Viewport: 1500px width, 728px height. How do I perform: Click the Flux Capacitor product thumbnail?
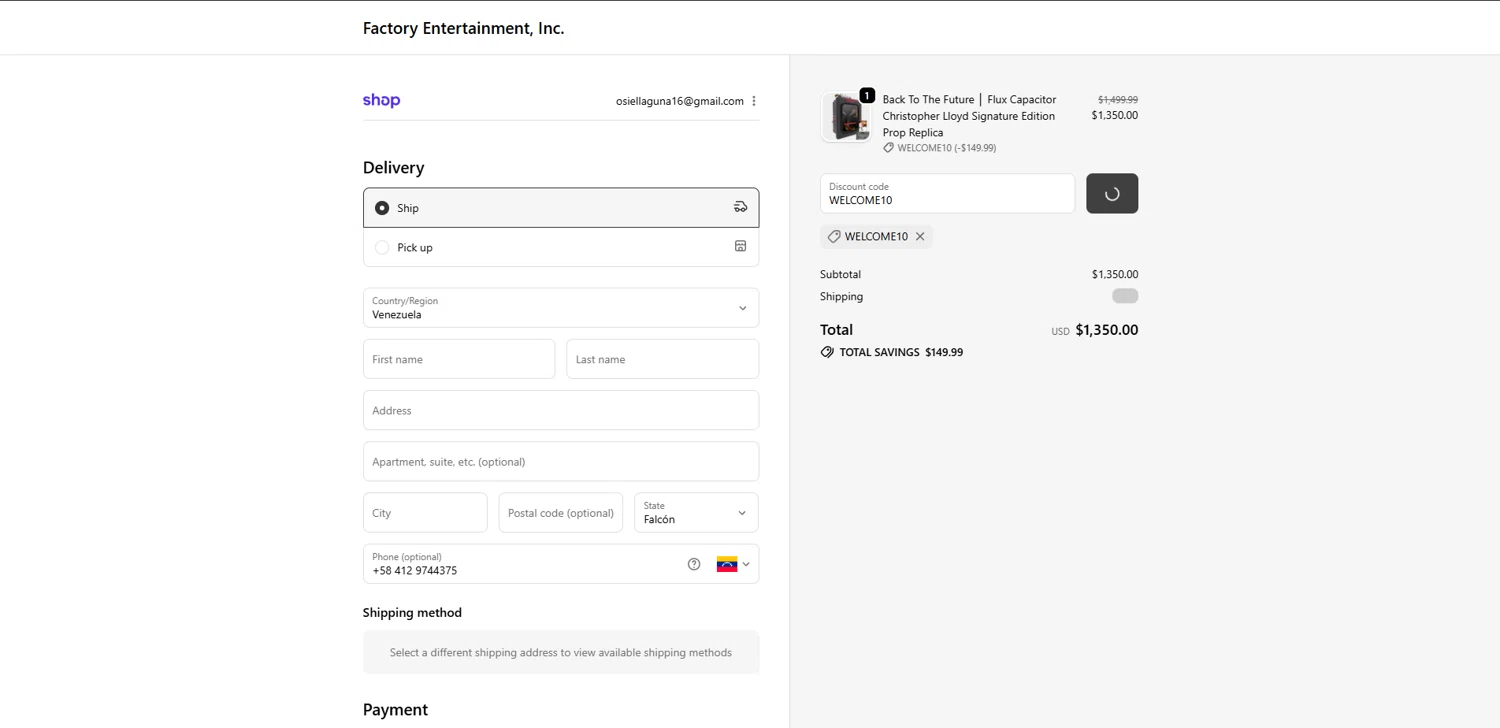[x=846, y=117]
